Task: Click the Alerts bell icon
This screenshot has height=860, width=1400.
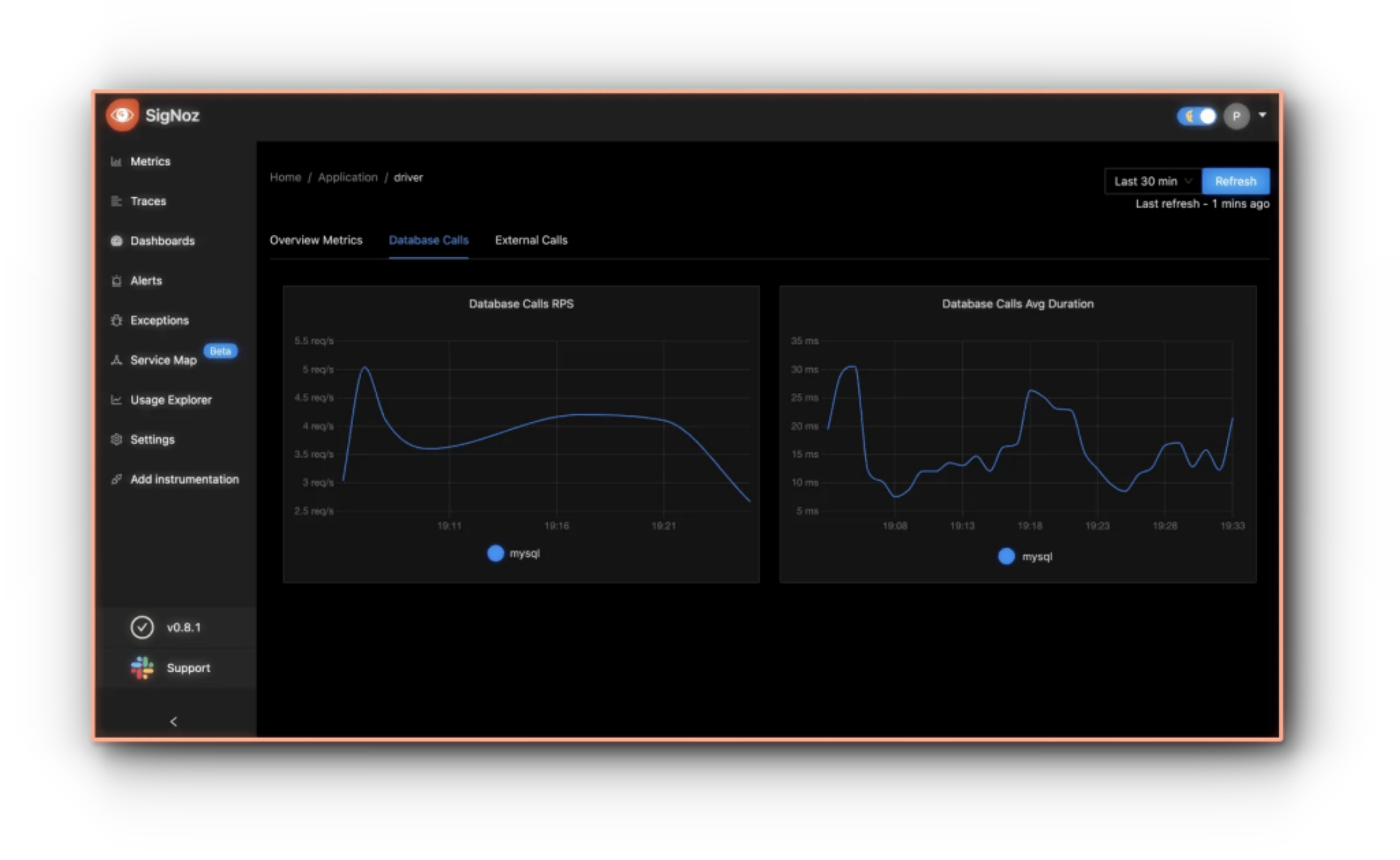Action: [116, 280]
